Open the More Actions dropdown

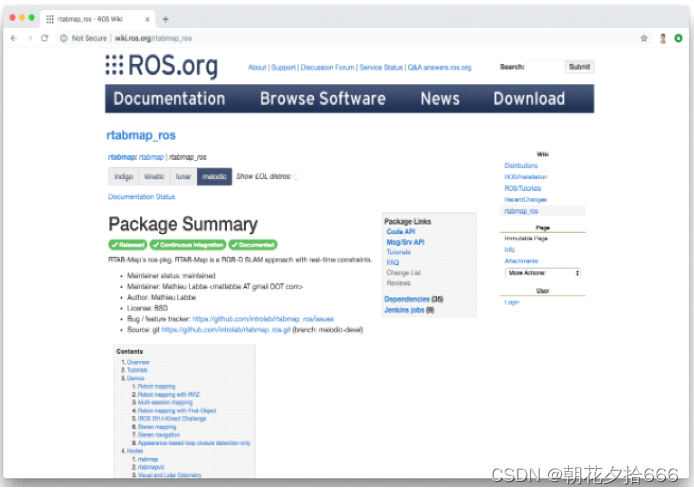[543, 273]
